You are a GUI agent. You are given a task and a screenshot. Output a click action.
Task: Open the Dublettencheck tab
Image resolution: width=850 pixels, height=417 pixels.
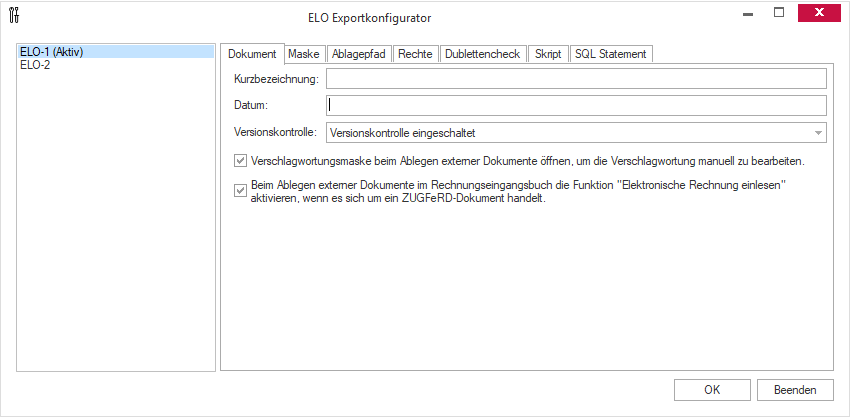coord(483,54)
